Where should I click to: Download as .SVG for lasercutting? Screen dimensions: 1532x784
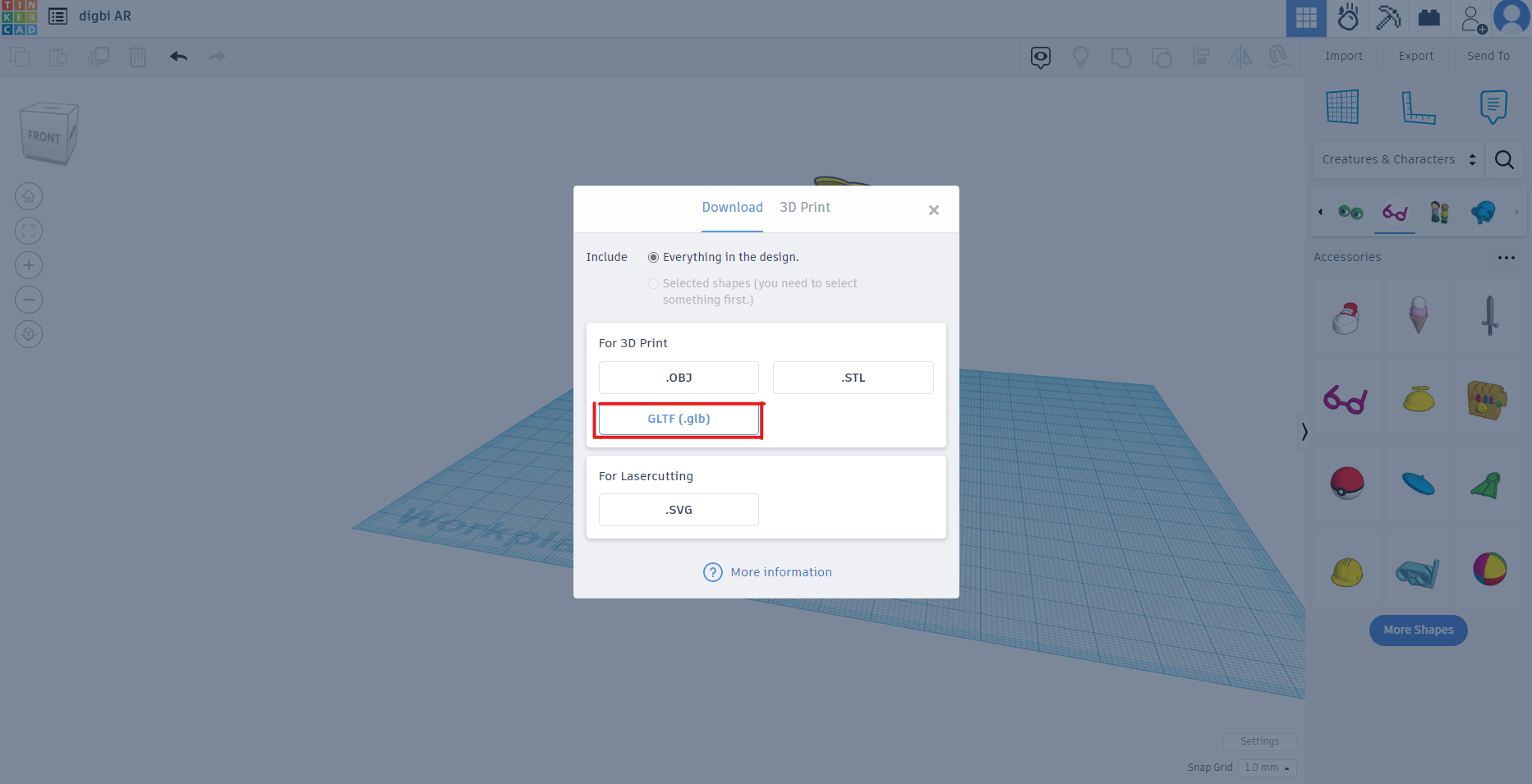point(679,510)
